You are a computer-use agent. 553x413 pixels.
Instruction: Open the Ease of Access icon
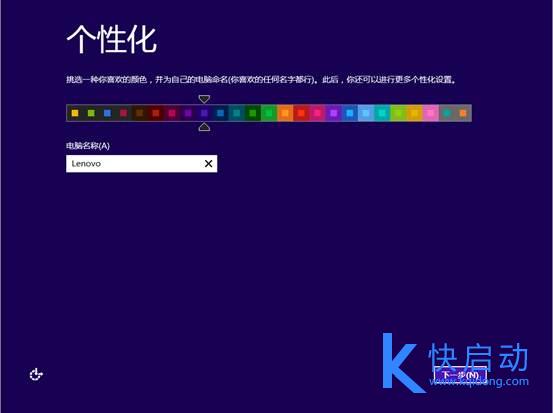point(36,374)
